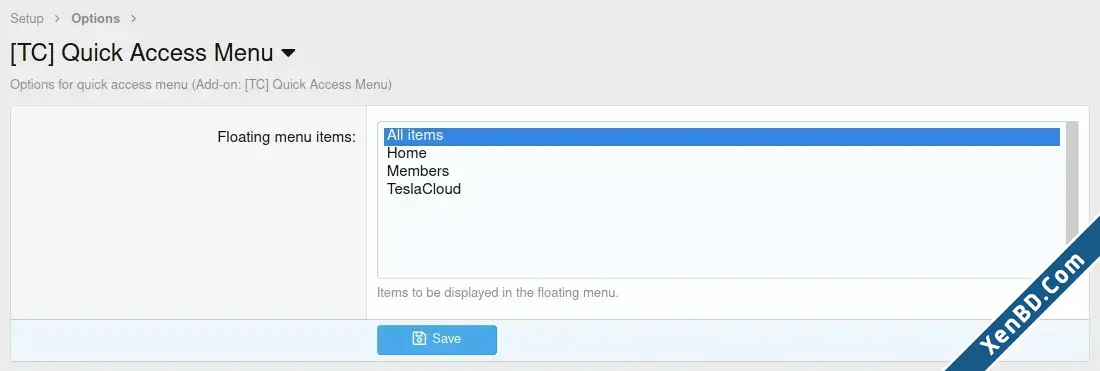Open the dropdown caret beside Quick Access Menu title
This screenshot has width=1100, height=371.
[x=288, y=53]
